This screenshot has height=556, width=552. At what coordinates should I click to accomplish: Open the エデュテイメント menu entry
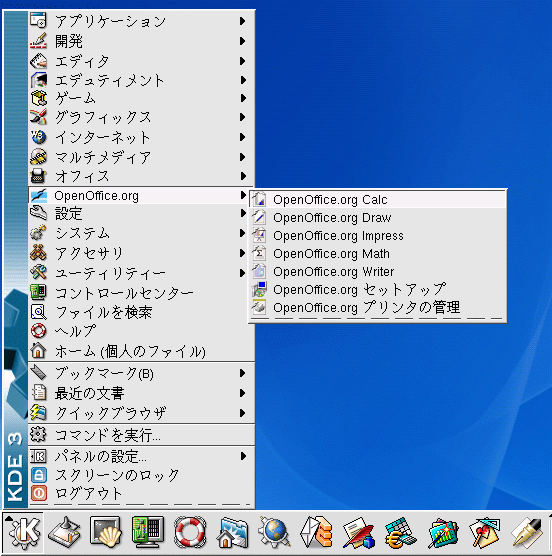coord(141,80)
